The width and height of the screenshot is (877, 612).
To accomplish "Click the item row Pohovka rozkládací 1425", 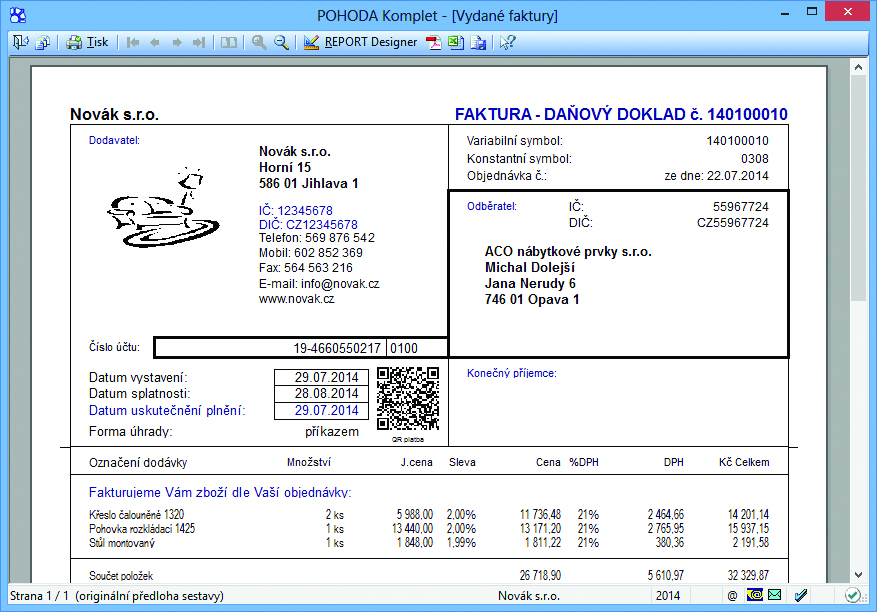I will point(428,528).
